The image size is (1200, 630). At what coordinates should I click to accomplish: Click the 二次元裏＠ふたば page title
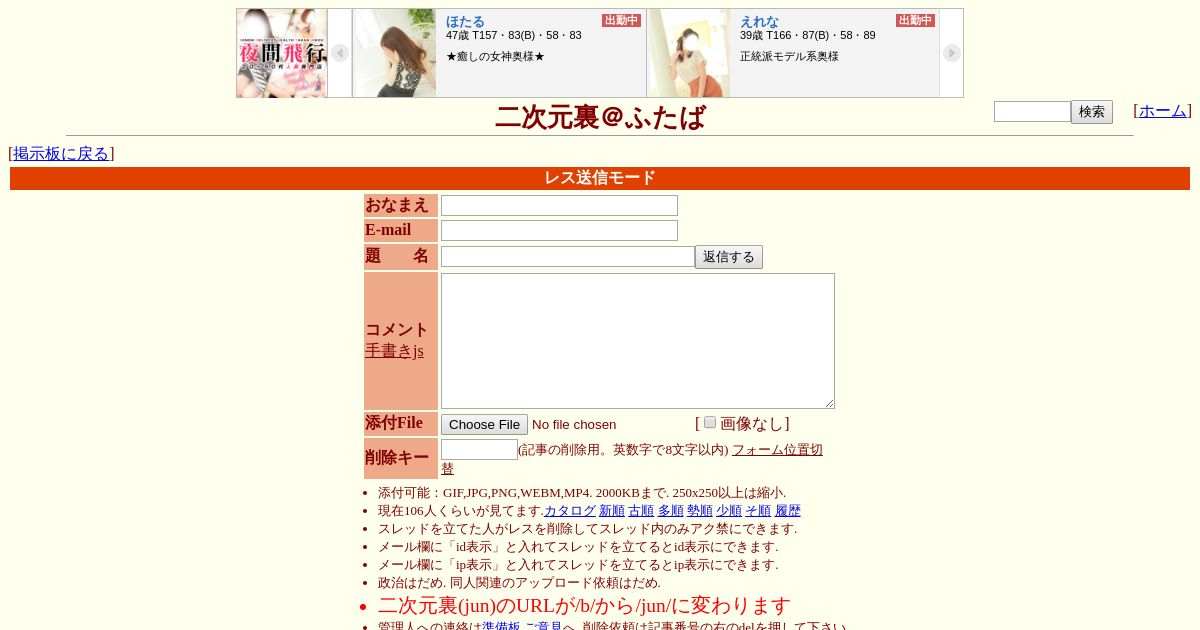600,117
